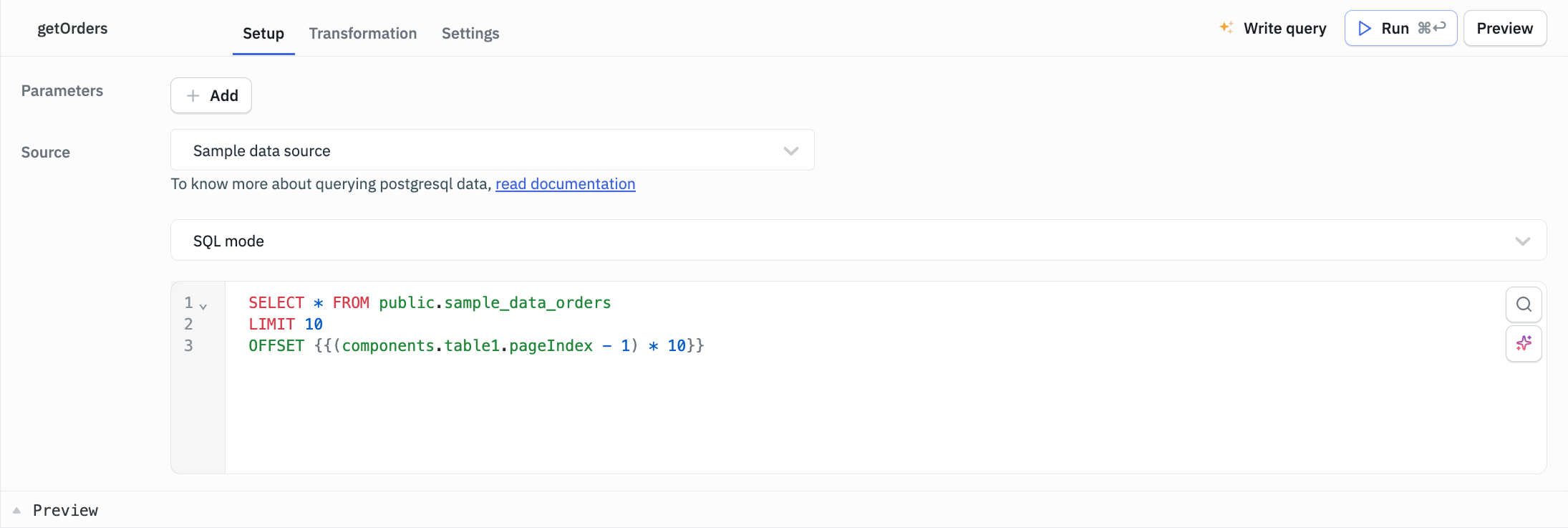The width and height of the screenshot is (1568, 528).
Task: Click the Preview label in bottom panel
Action: click(65, 510)
